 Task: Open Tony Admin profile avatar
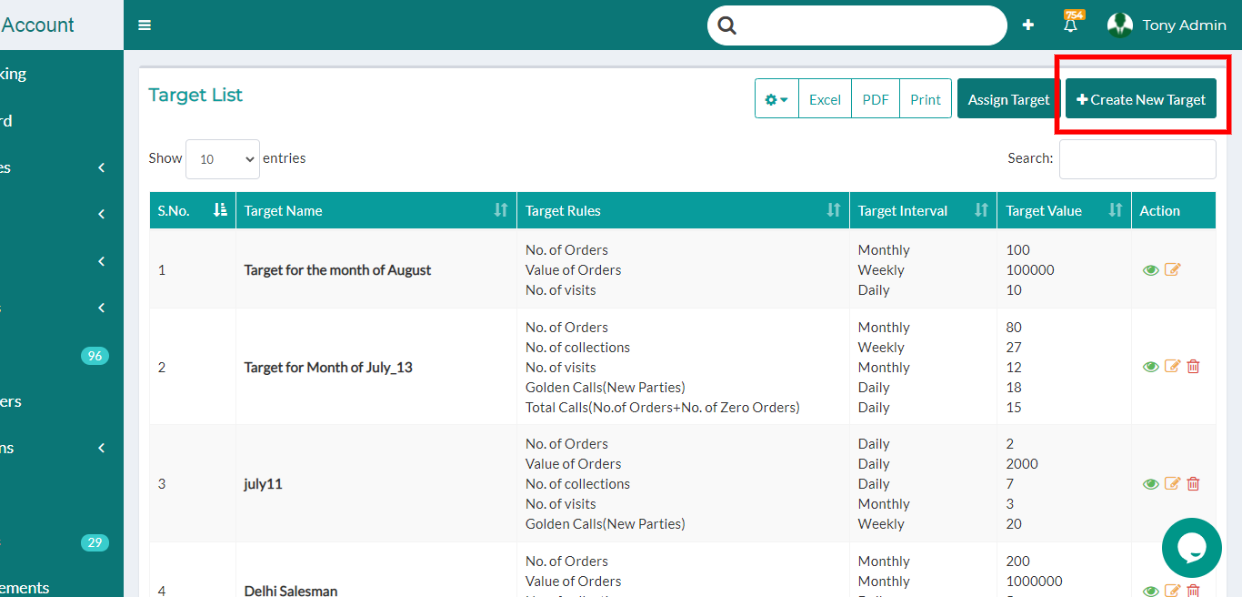(x=1120, y=25)
